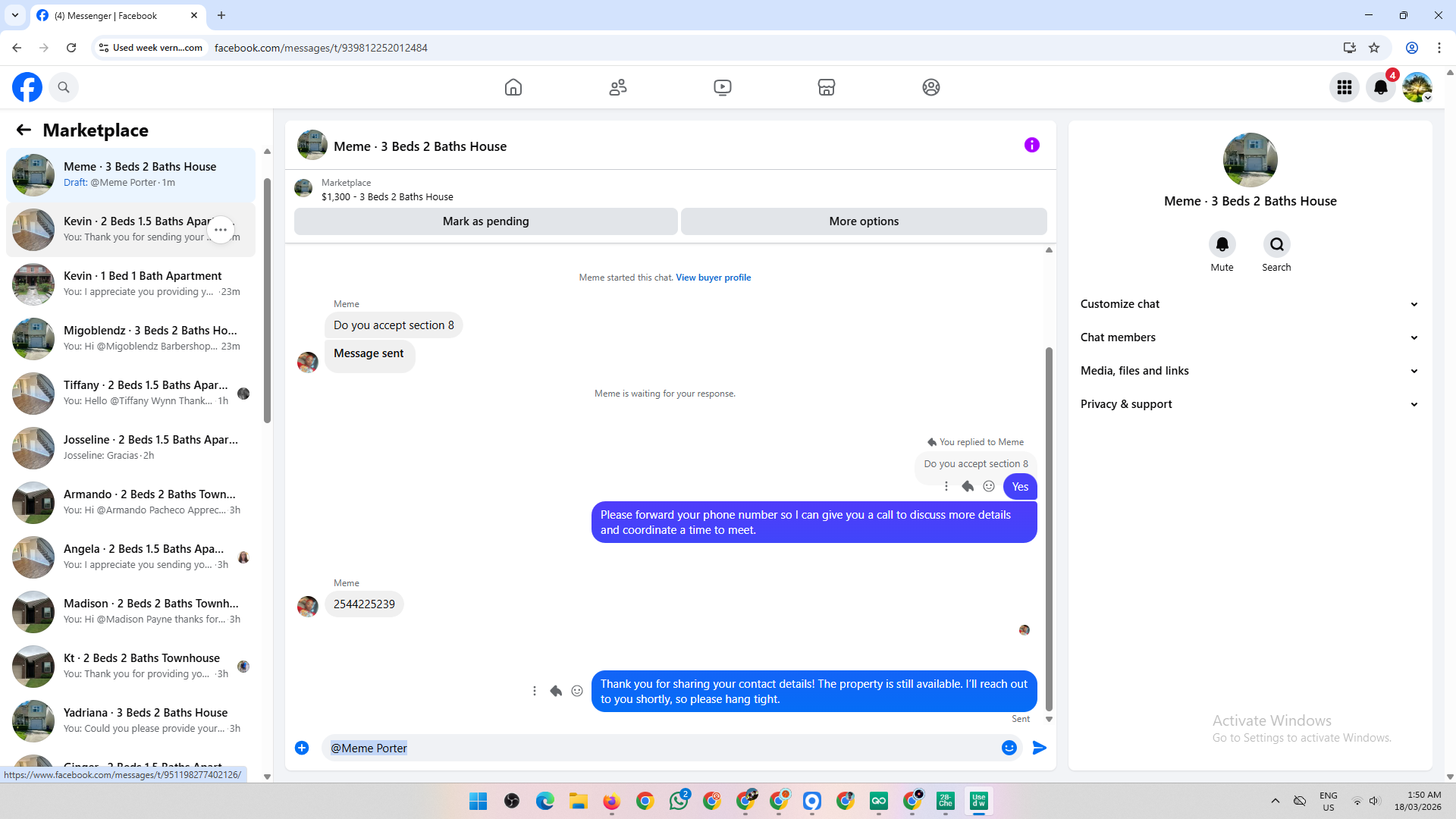Open more actions plus icon beside composer

pos(302,748)
